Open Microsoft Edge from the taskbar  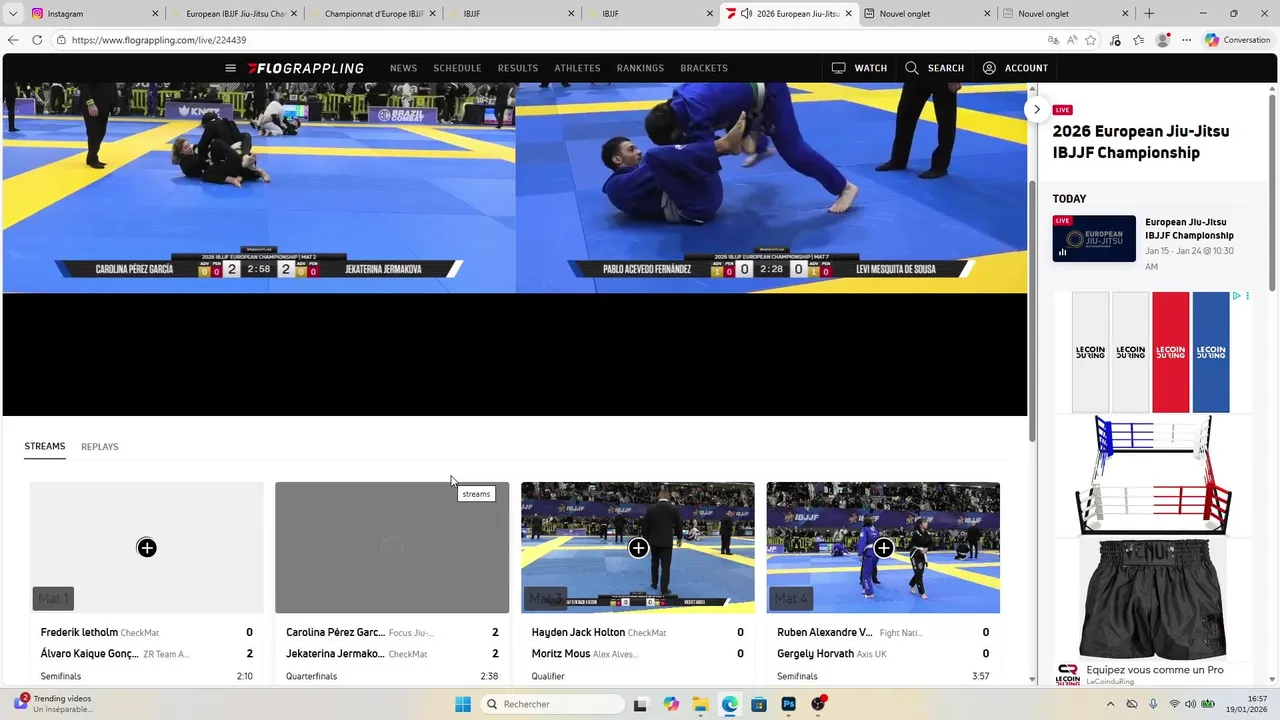pyautogui.click(x=730, y=704)
